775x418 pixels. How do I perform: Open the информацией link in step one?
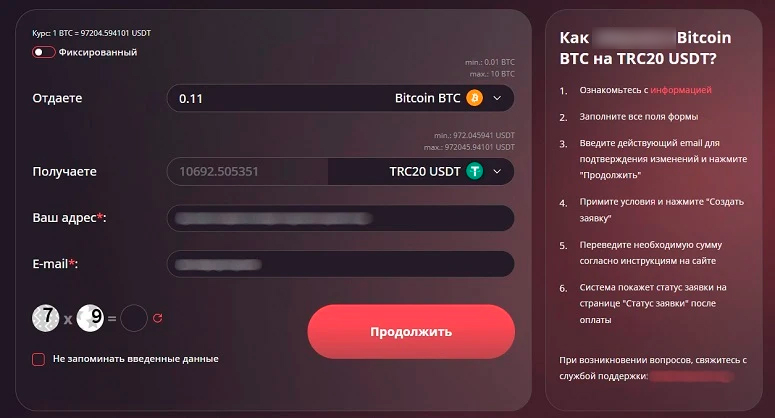coord(681,90)
